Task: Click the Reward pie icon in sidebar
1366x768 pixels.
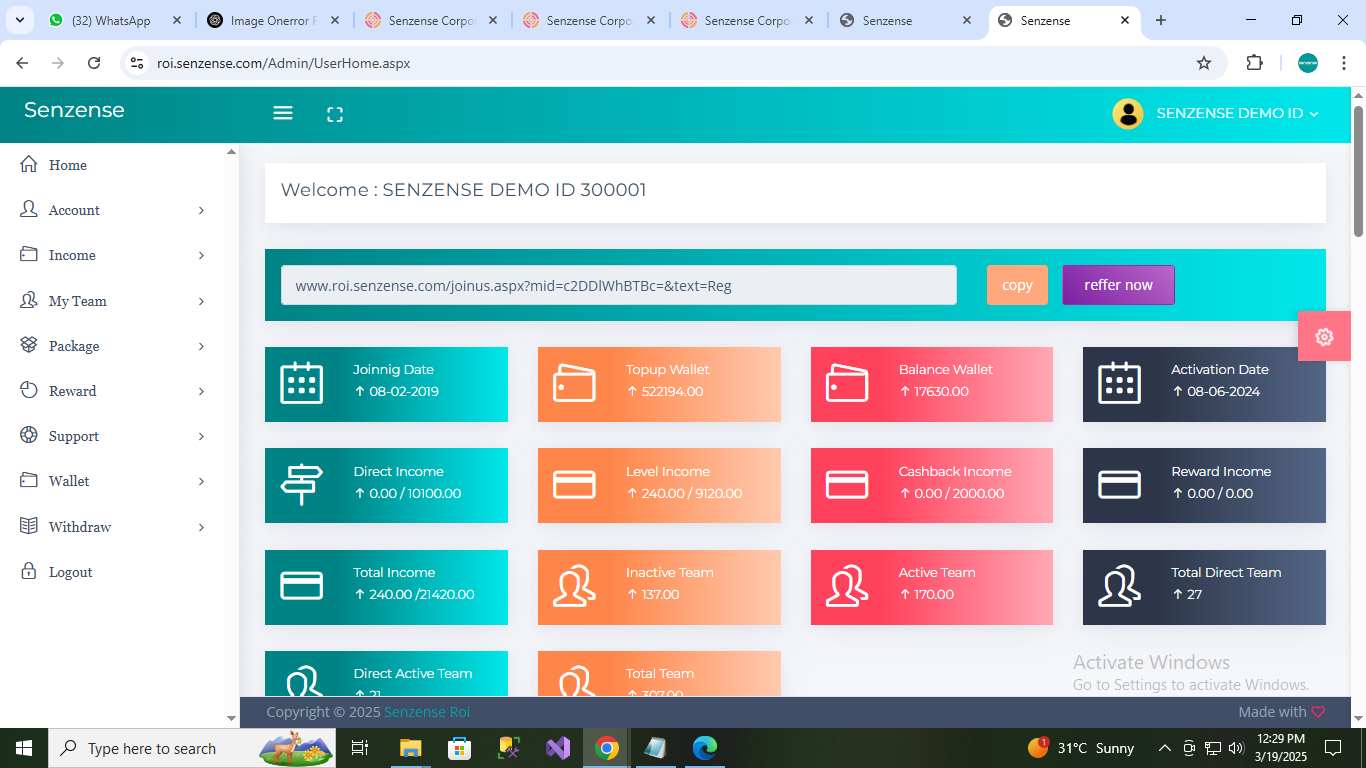Action: [x=29, y=390]
